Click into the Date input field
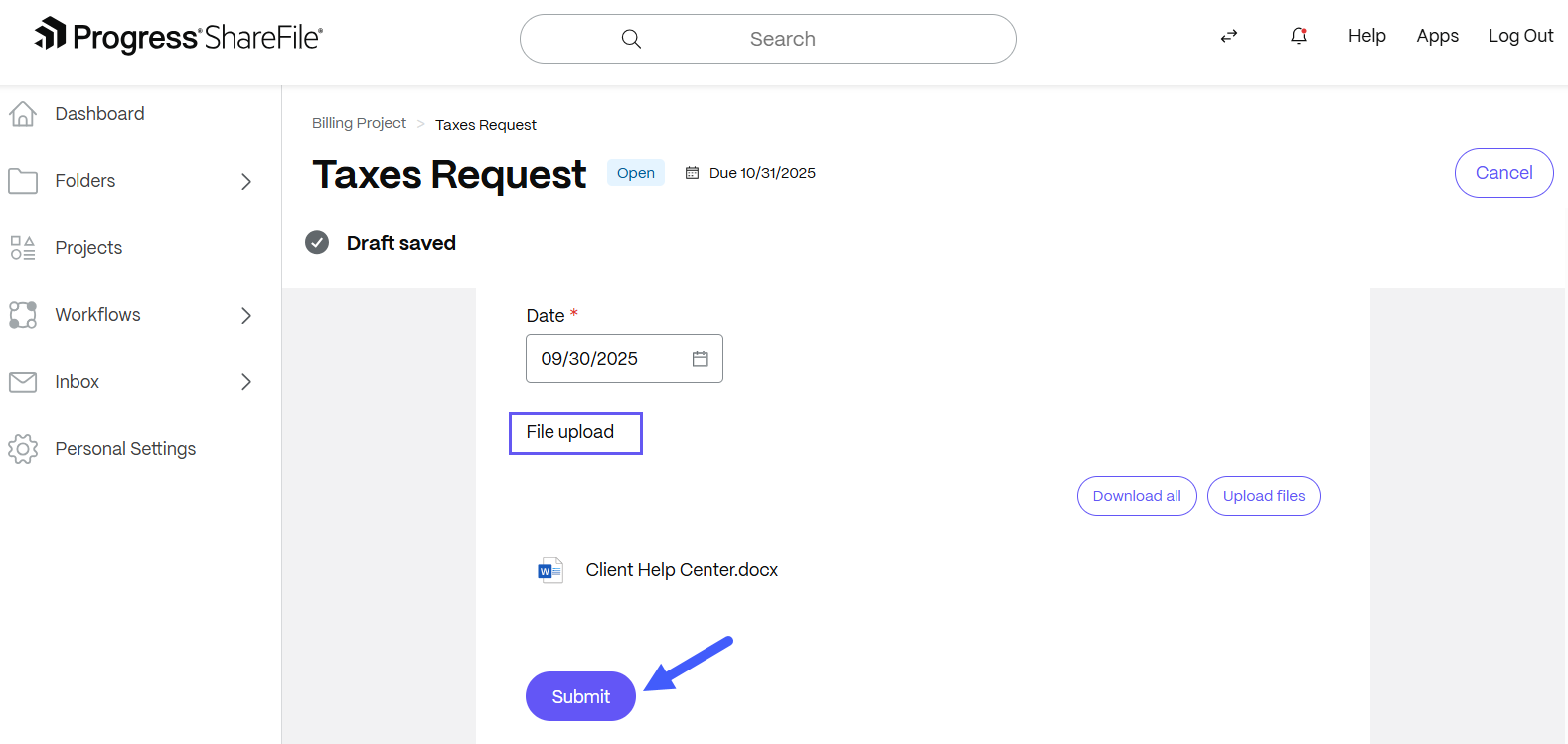The width and height of the screenshot is (1568, 744). pos(606,359)
